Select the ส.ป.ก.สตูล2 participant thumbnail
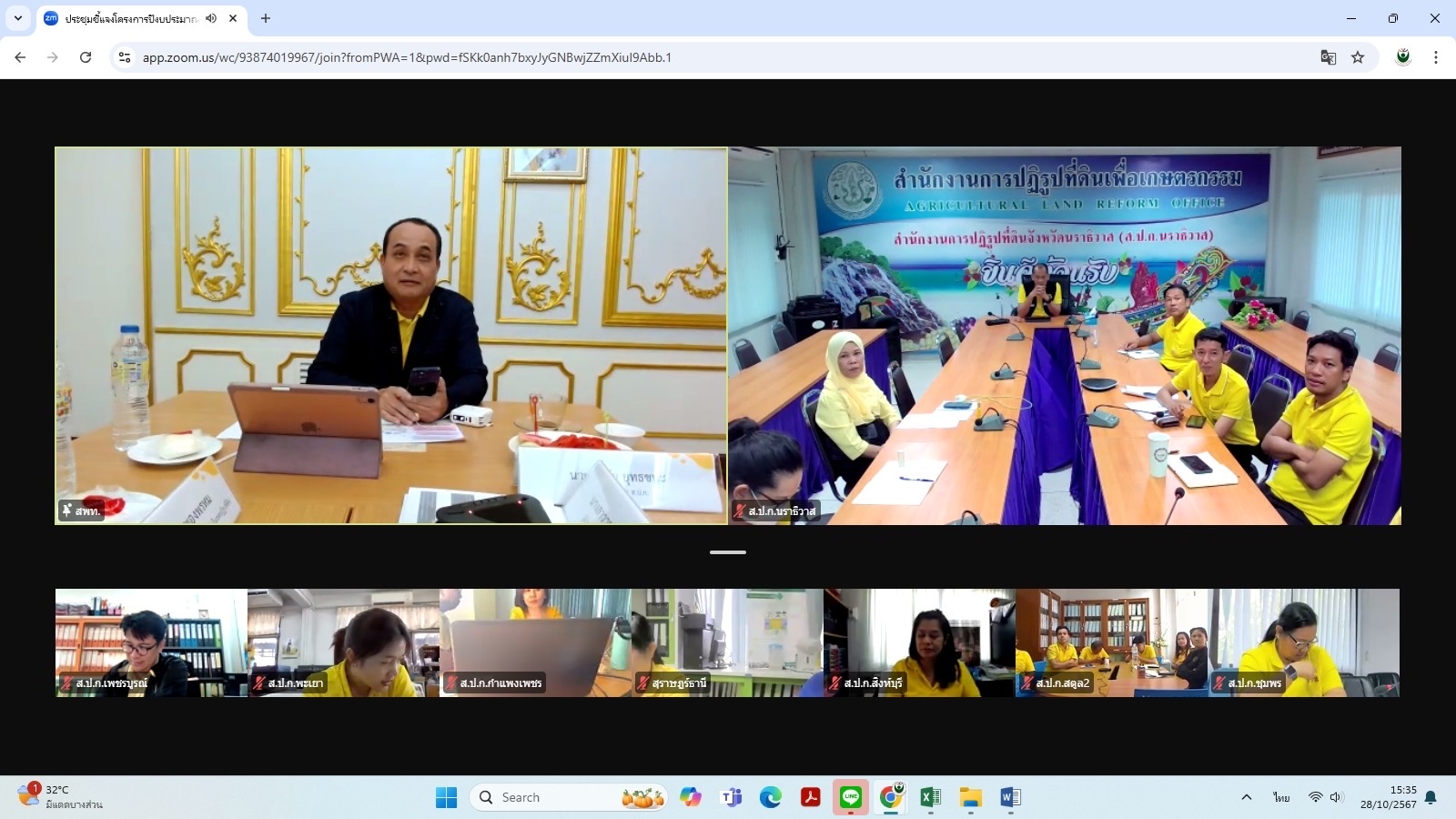This screenshot has height=819, width=1456. 1111,642
